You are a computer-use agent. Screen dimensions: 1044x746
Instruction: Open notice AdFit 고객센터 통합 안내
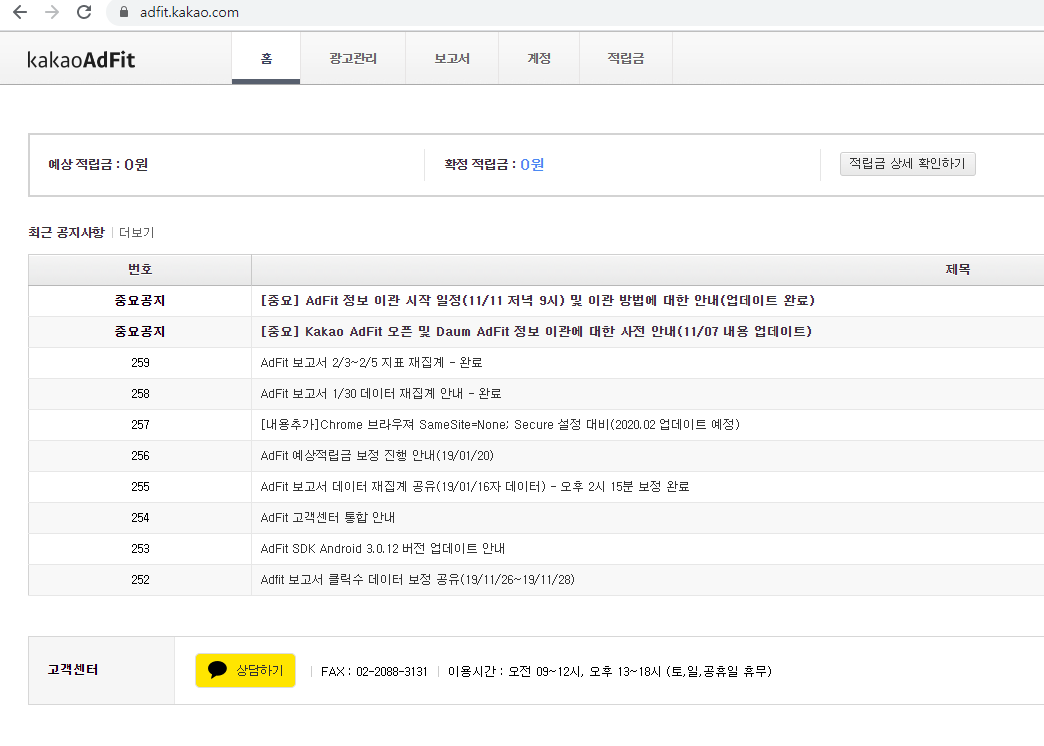[x=328, y=518]
